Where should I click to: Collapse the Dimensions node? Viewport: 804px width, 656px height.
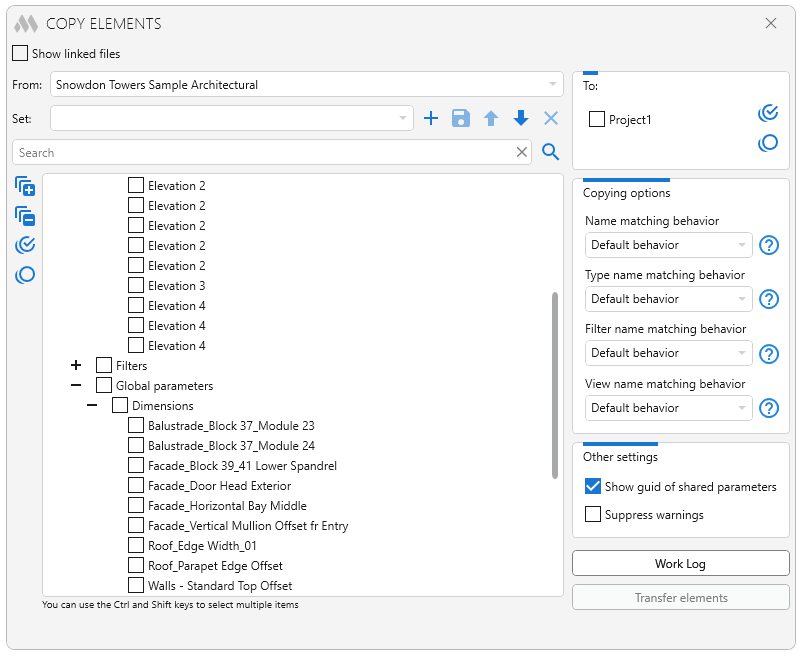(92, 405)
